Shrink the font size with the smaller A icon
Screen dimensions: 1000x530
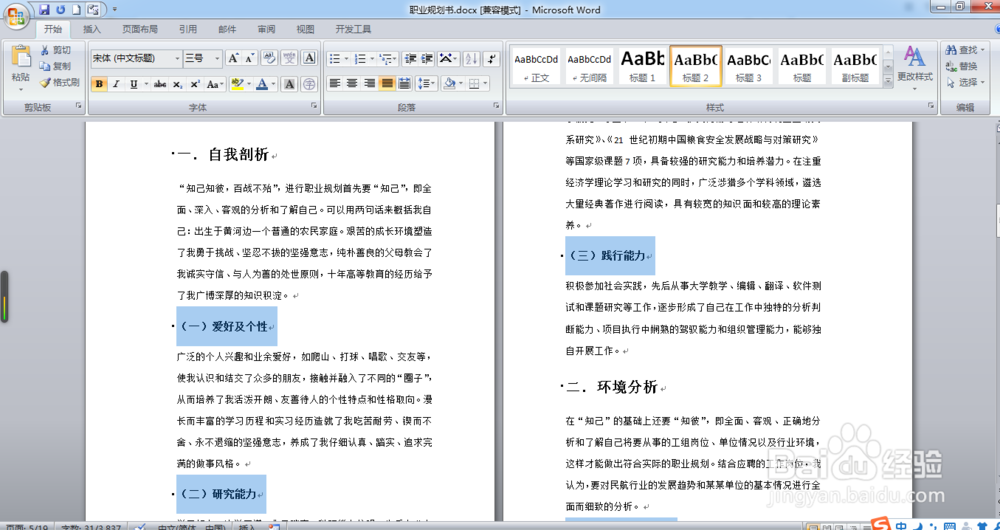(249, 58)
